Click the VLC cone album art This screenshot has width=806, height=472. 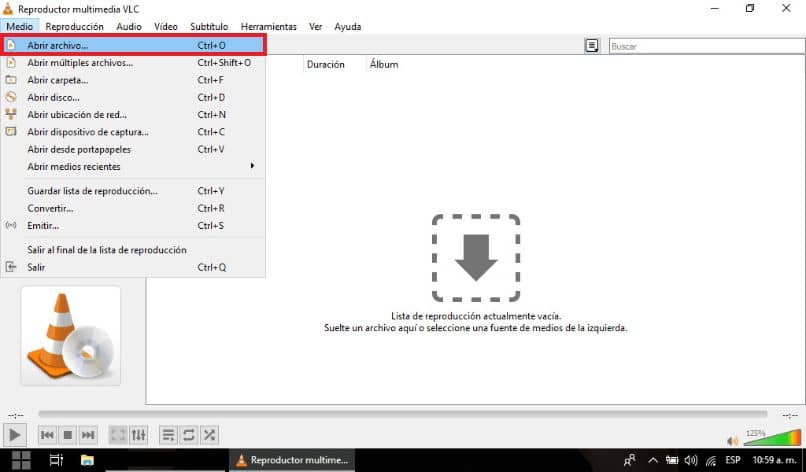click(70, 336)
